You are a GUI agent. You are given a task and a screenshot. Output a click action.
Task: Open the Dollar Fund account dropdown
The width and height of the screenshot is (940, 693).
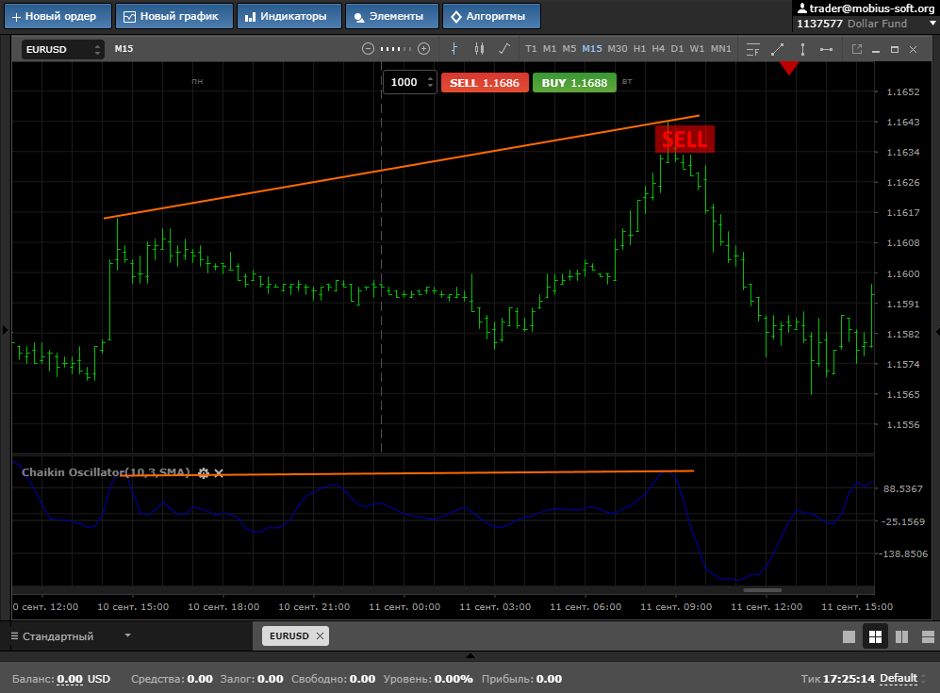click(932, 23)
